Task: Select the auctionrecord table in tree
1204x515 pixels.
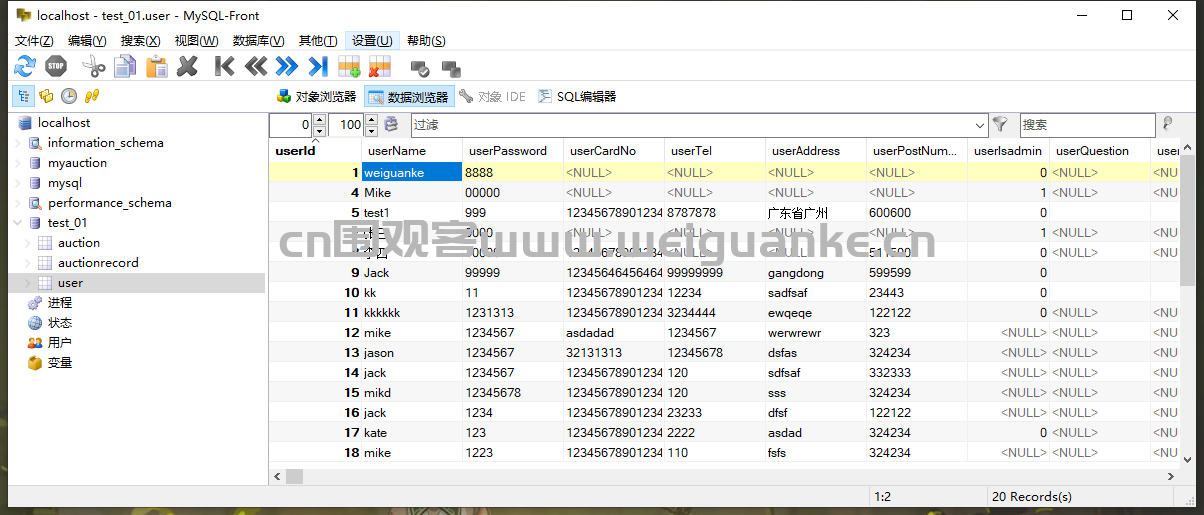Action: [x=98, y=263]
